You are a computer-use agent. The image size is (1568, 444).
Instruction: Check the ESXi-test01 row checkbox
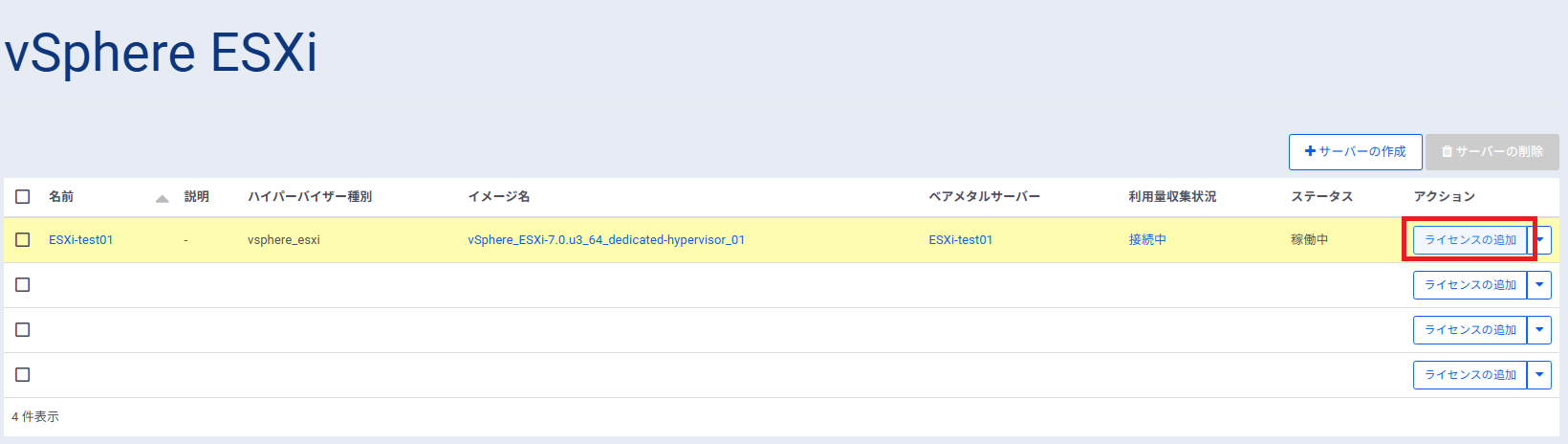[x=23, y=240]
